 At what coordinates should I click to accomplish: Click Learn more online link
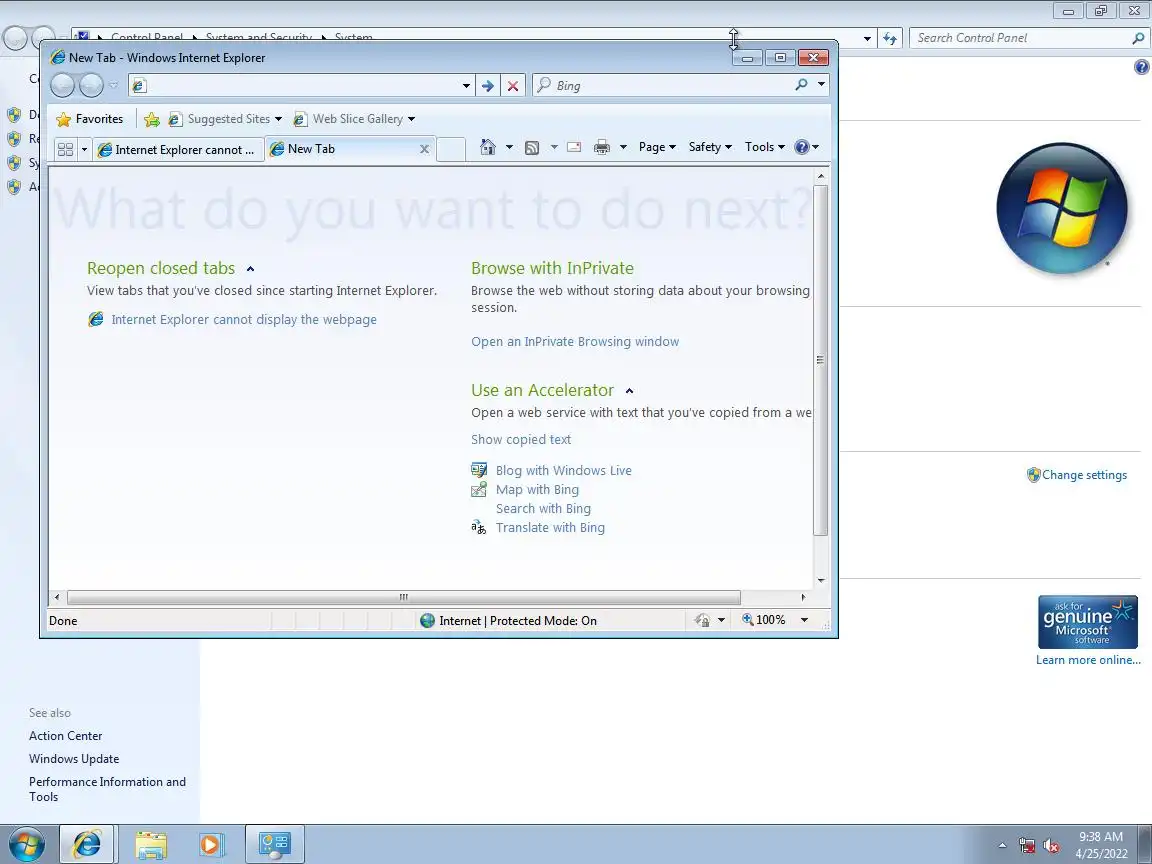(1088, 660)
